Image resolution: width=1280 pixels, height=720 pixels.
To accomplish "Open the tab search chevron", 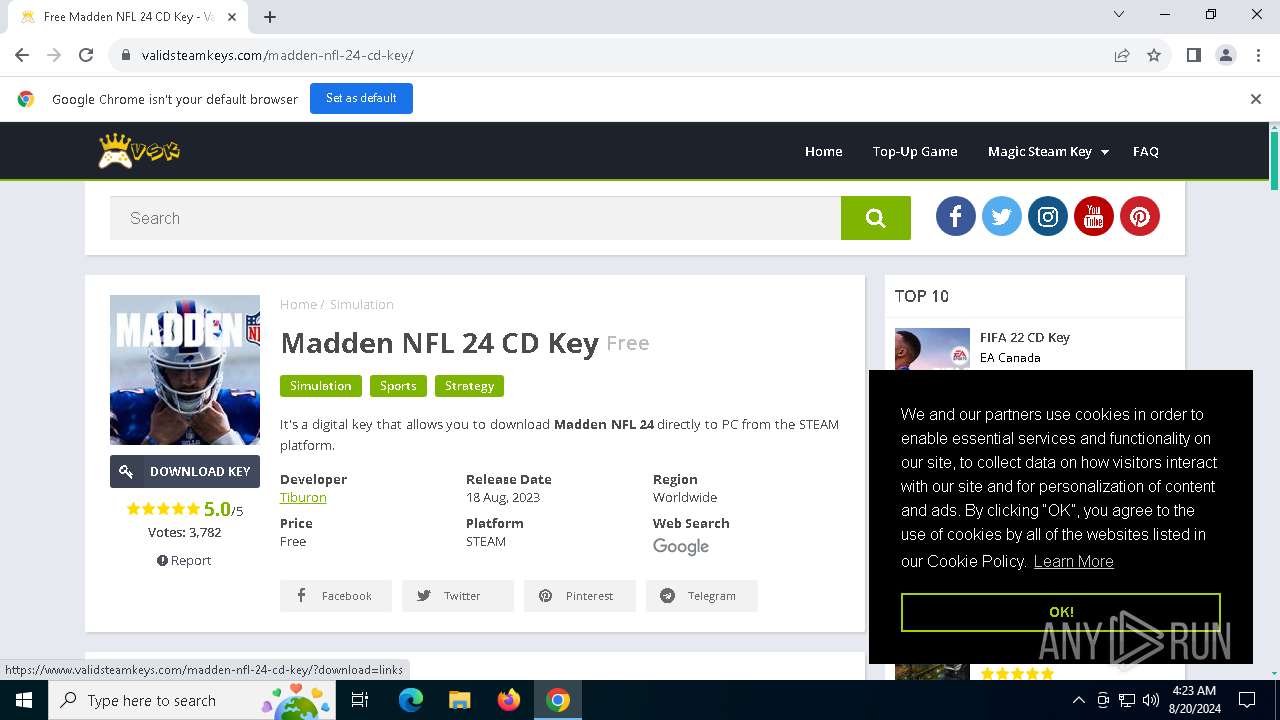I will pyautogui.click(x=1119, y=14).
